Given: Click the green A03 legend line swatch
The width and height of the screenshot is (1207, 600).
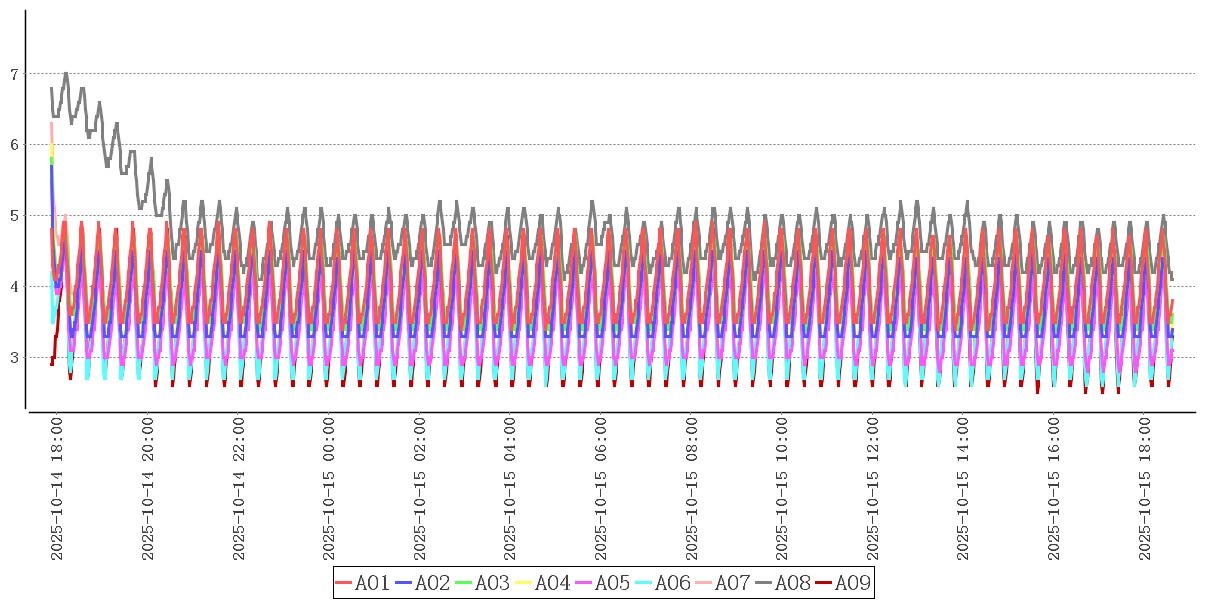Looking at the screenshot, I should (464, 583).
